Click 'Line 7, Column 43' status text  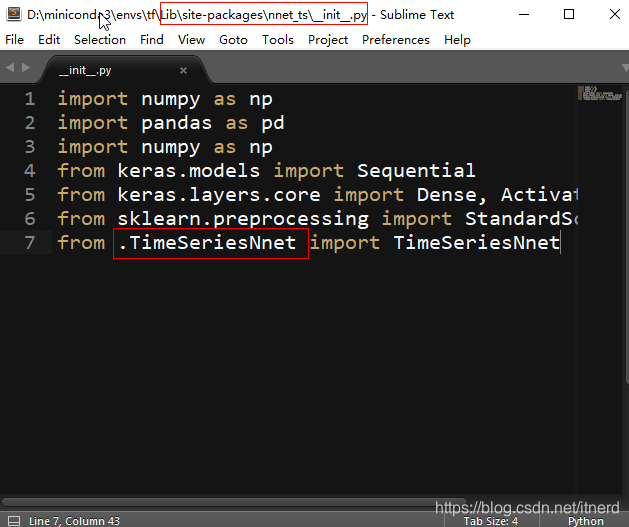pyautogui.click(x=74, y=521)
